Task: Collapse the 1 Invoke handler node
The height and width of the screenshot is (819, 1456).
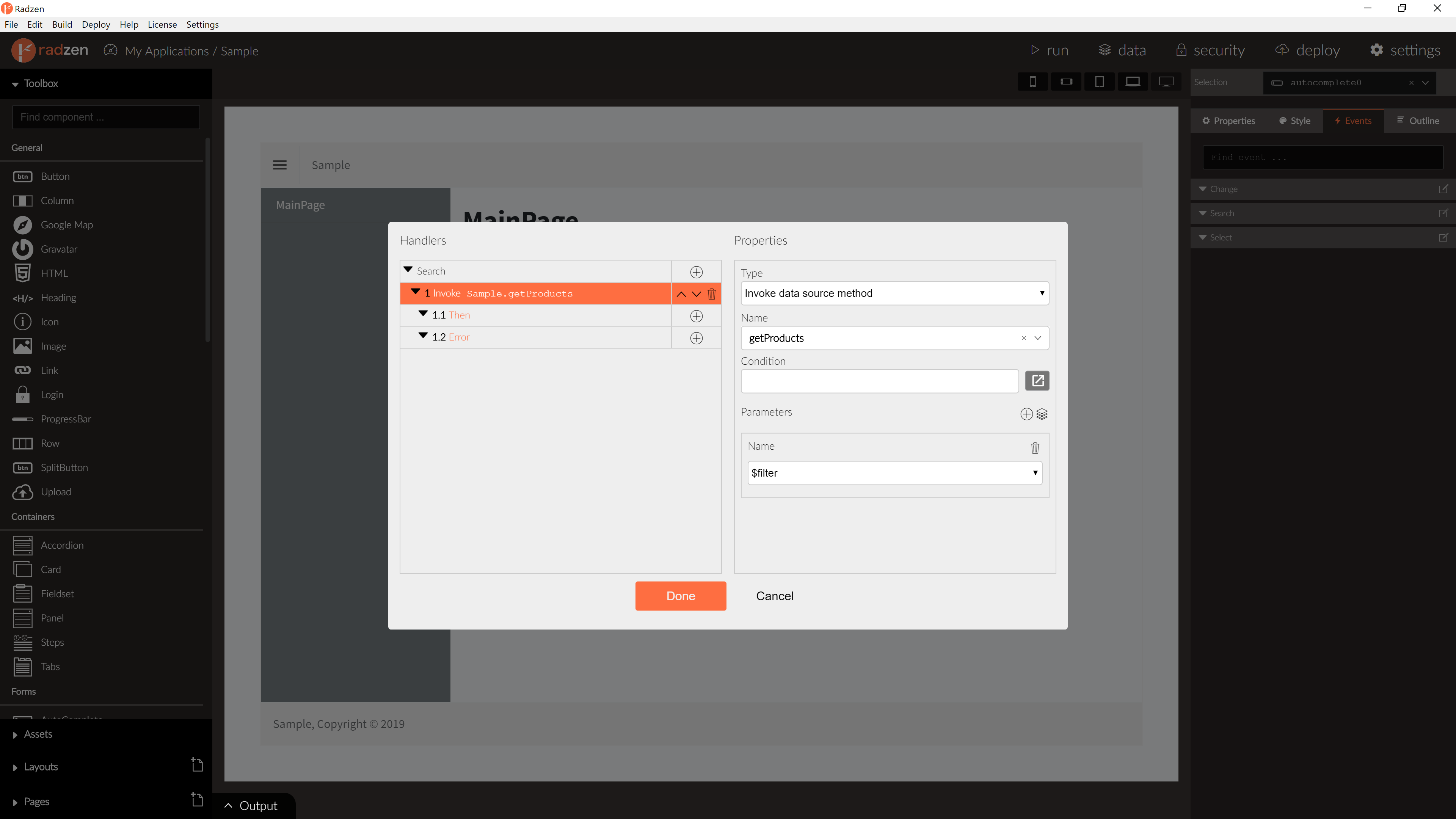Action: [x=416, y=292]
